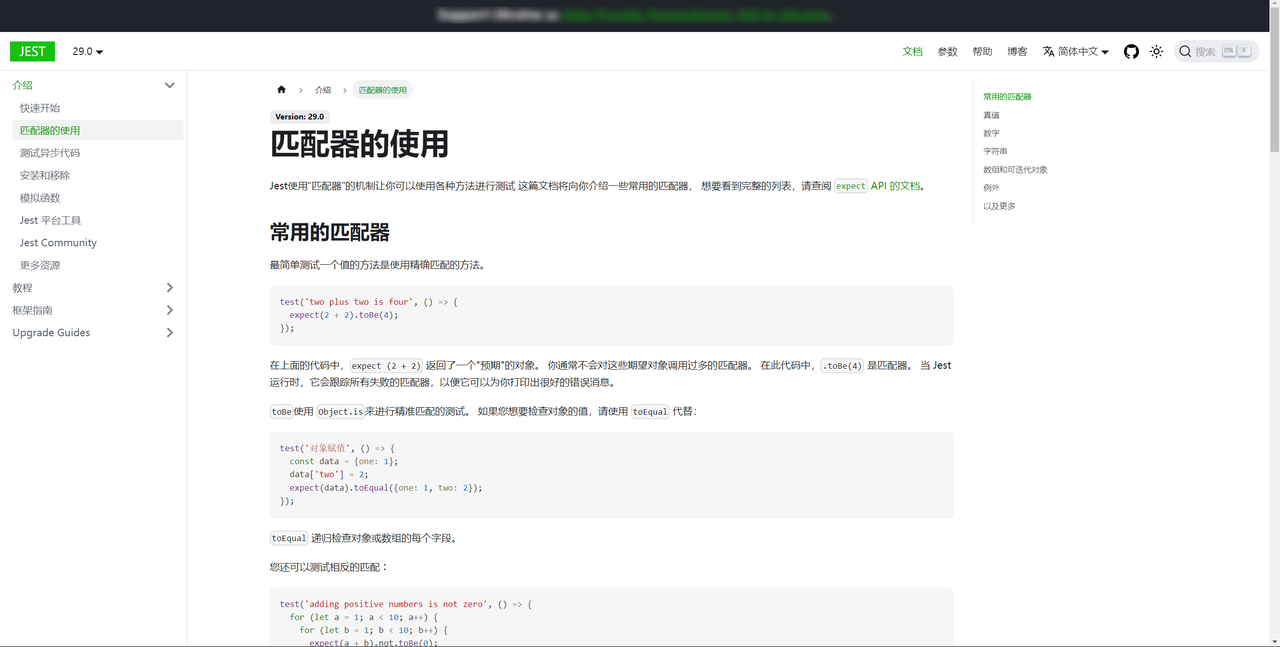Click the 'two plus two is four' code block
The height and width of the screenshot is (647, 1280).
[611, 315]
